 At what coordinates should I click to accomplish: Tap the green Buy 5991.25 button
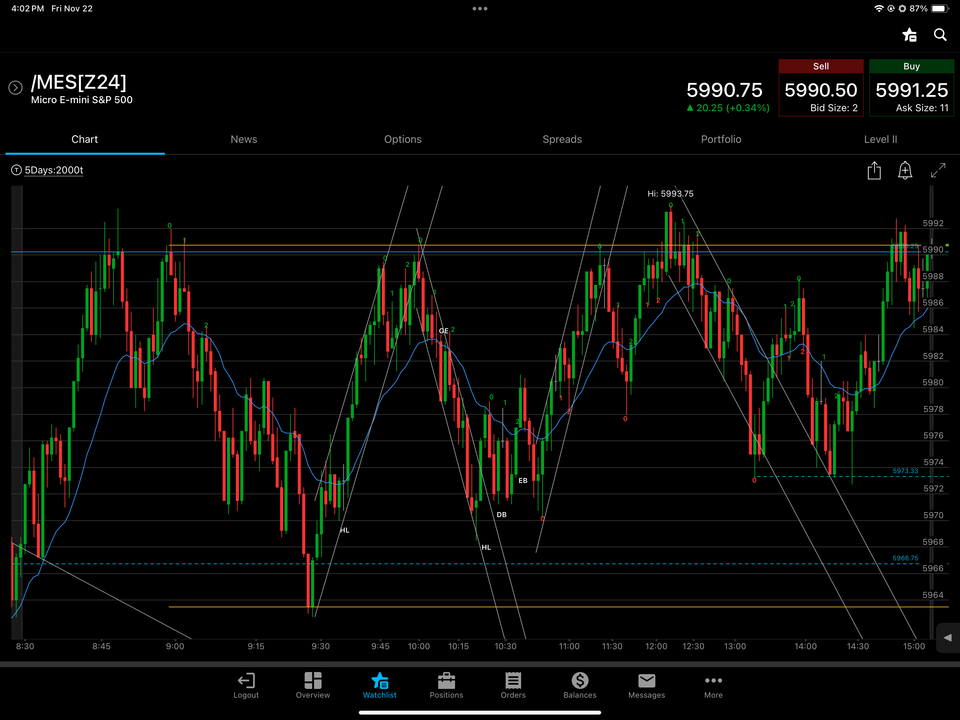[x=912, y=88]
